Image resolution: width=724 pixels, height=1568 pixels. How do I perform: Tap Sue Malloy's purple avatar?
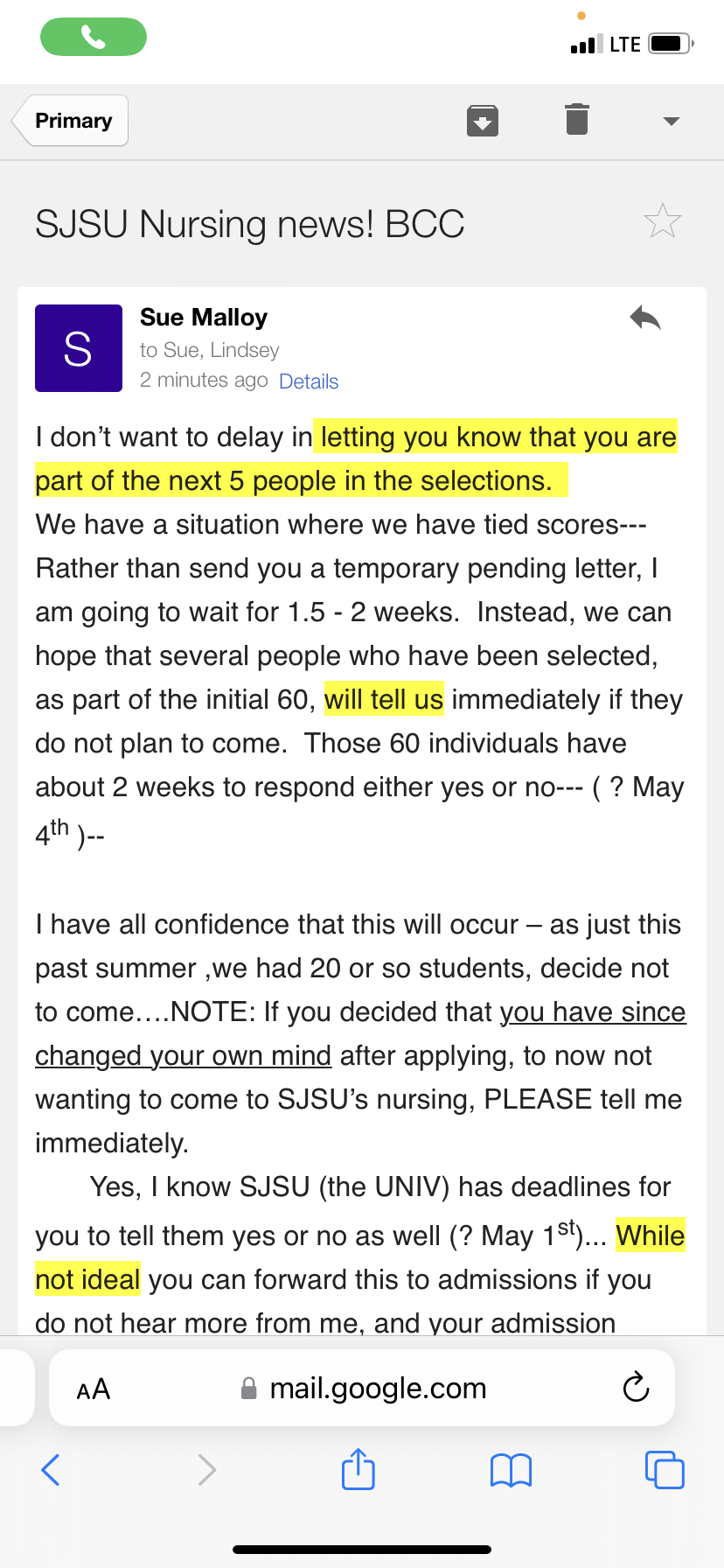point(79,348)
